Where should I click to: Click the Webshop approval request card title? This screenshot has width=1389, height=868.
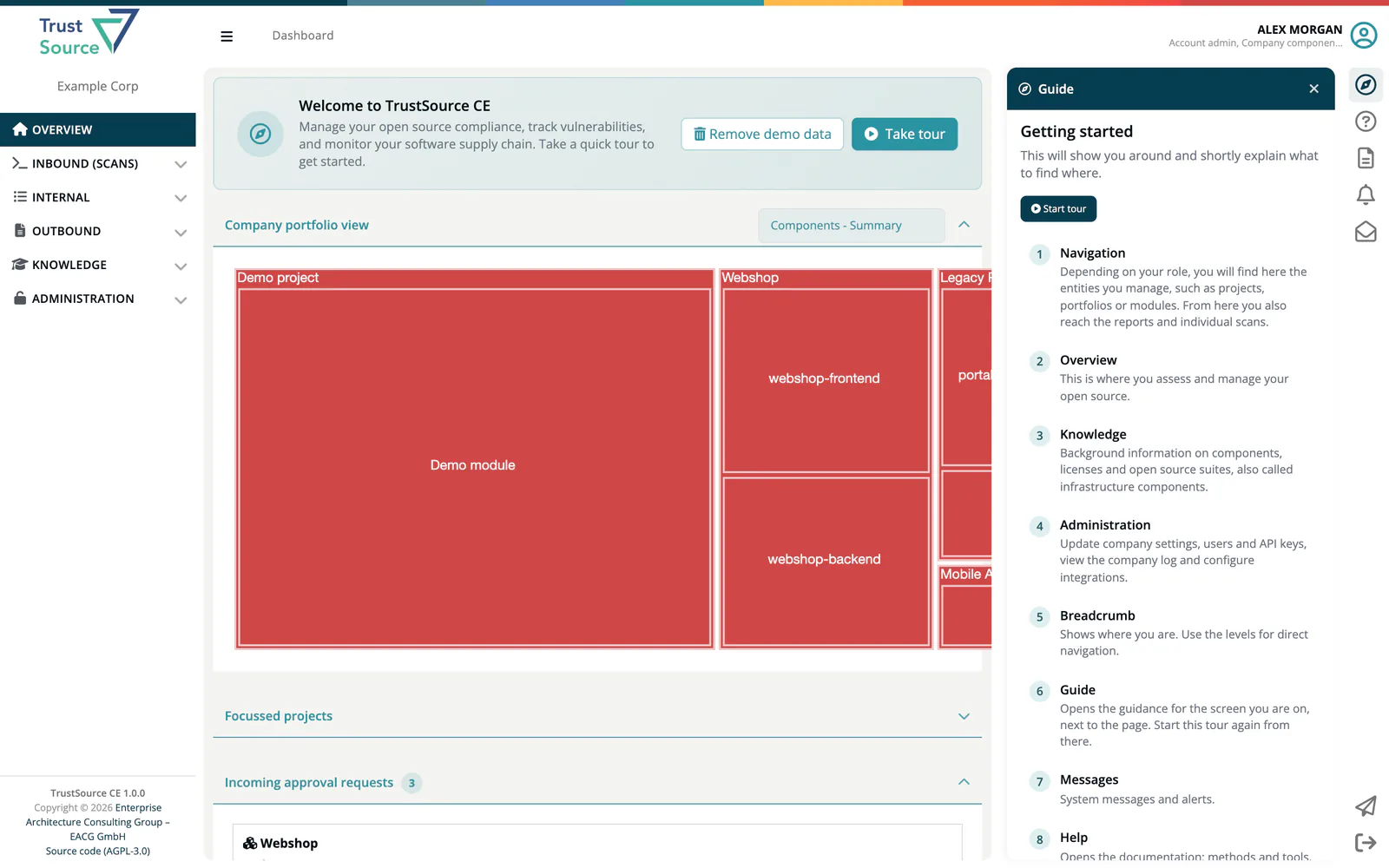pos(289,843)
